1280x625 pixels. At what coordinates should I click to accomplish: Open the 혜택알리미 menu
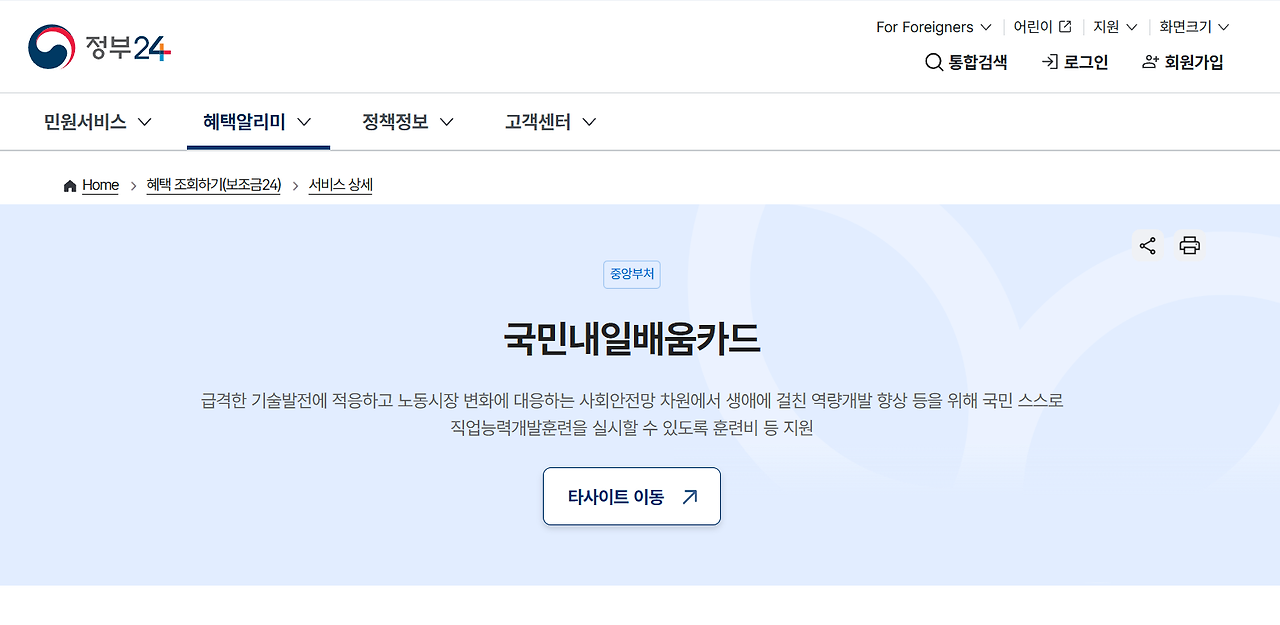tap(258, 122)
